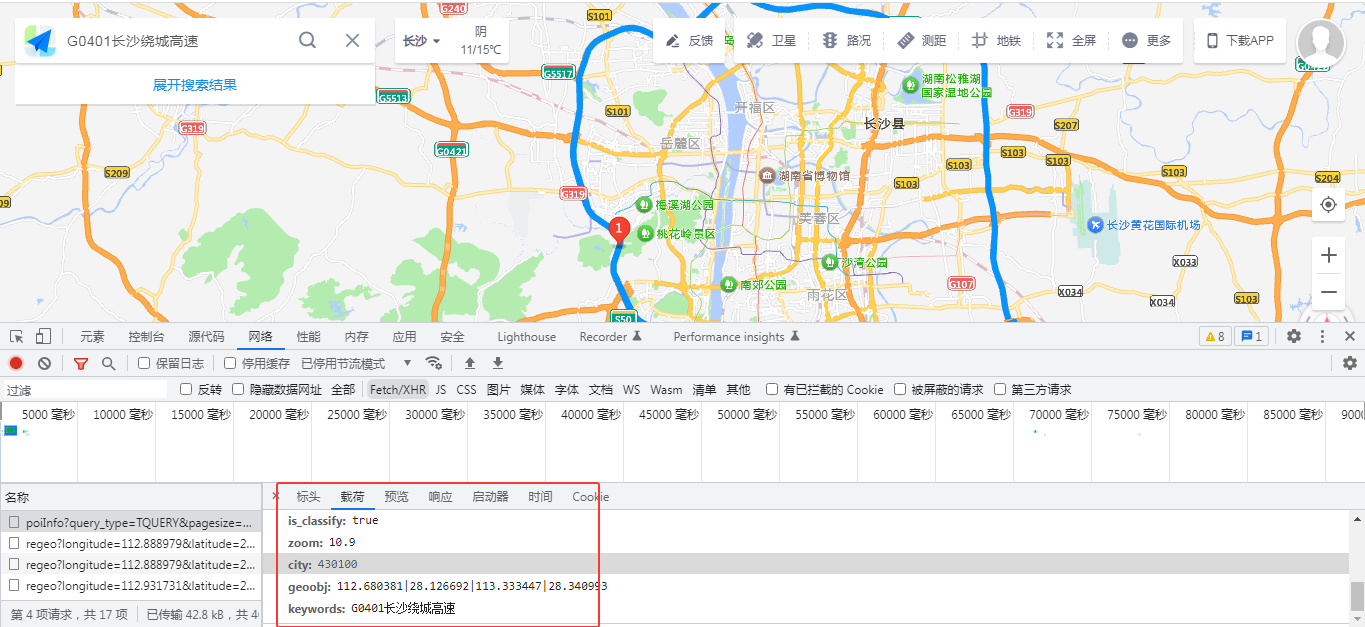Switch to 卫星 satellite view
Screen dimensions: 1365x627
click(x=771, y=41)
